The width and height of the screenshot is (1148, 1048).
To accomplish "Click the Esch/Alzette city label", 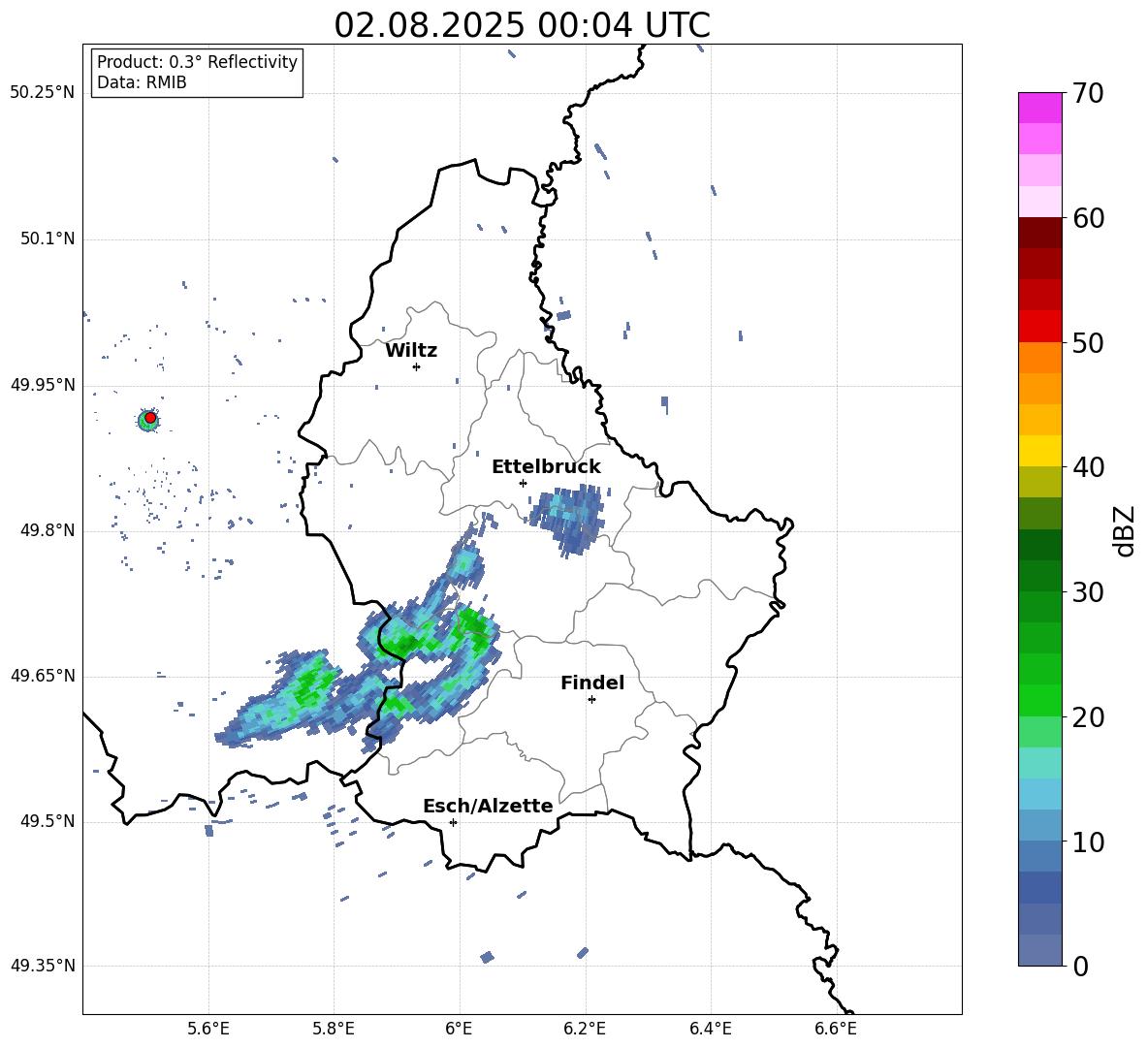I will pyautogui.click(x=488, y=806).
